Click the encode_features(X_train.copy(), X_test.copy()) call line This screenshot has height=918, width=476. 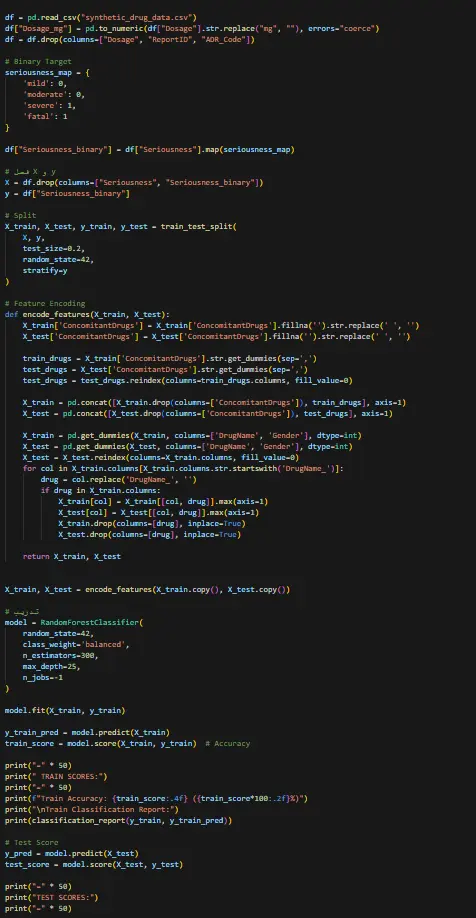coord(147,590)
